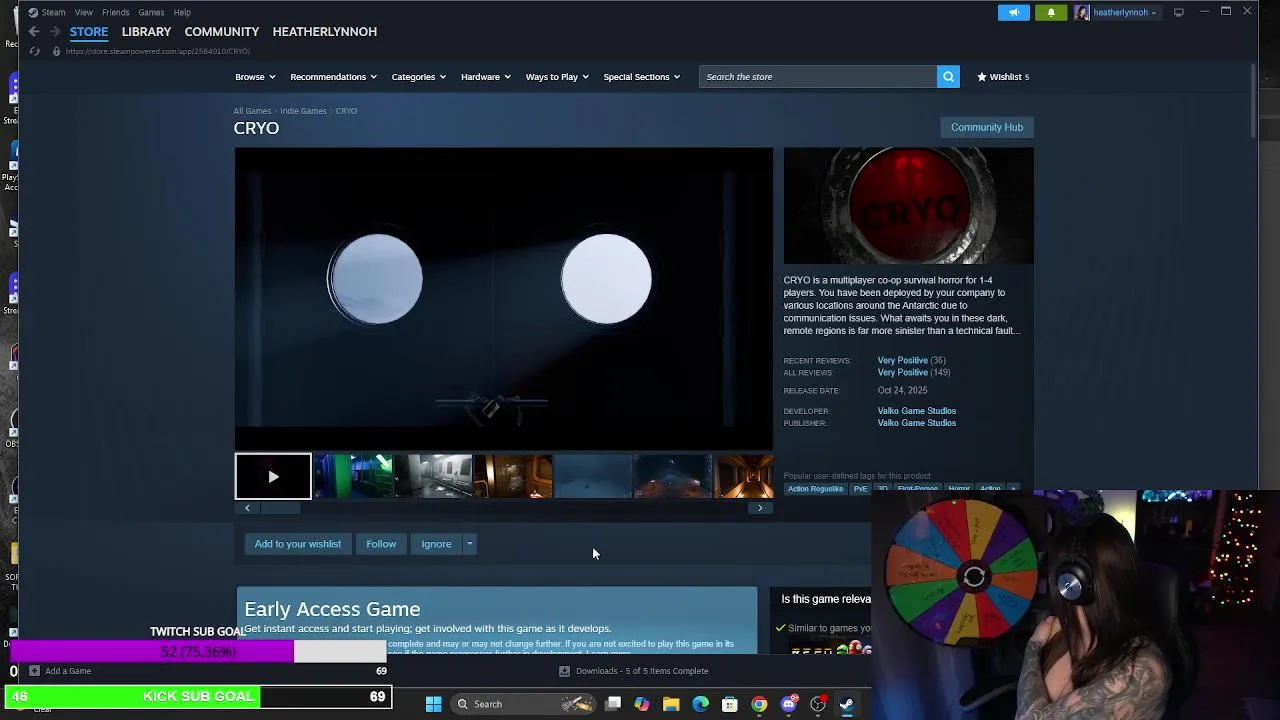
Task: Go forward with the Steam forward arrow
Action: [x=55, y=32]
